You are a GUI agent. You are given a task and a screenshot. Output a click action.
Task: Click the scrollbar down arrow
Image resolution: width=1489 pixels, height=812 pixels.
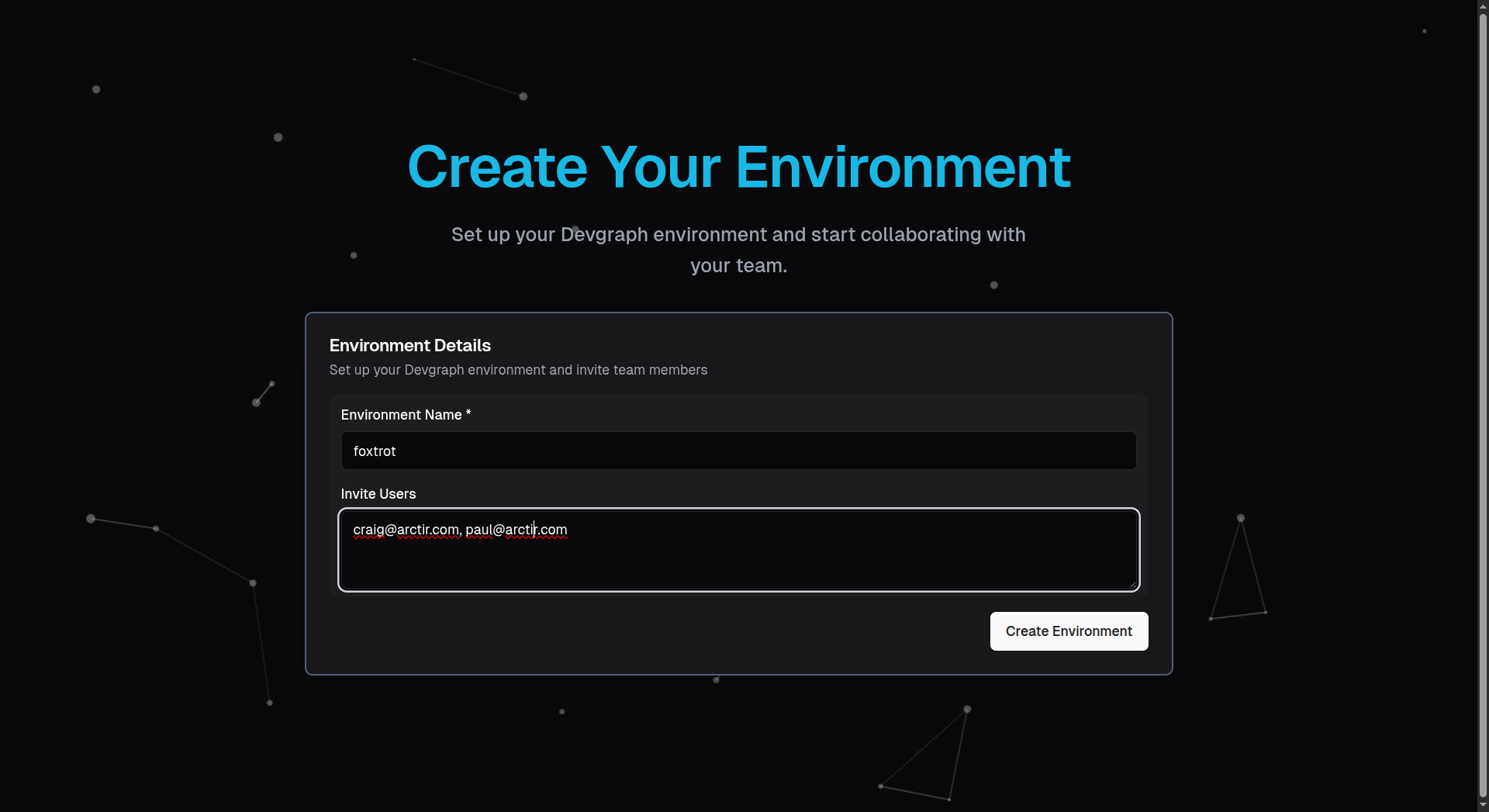(1483, 805)
